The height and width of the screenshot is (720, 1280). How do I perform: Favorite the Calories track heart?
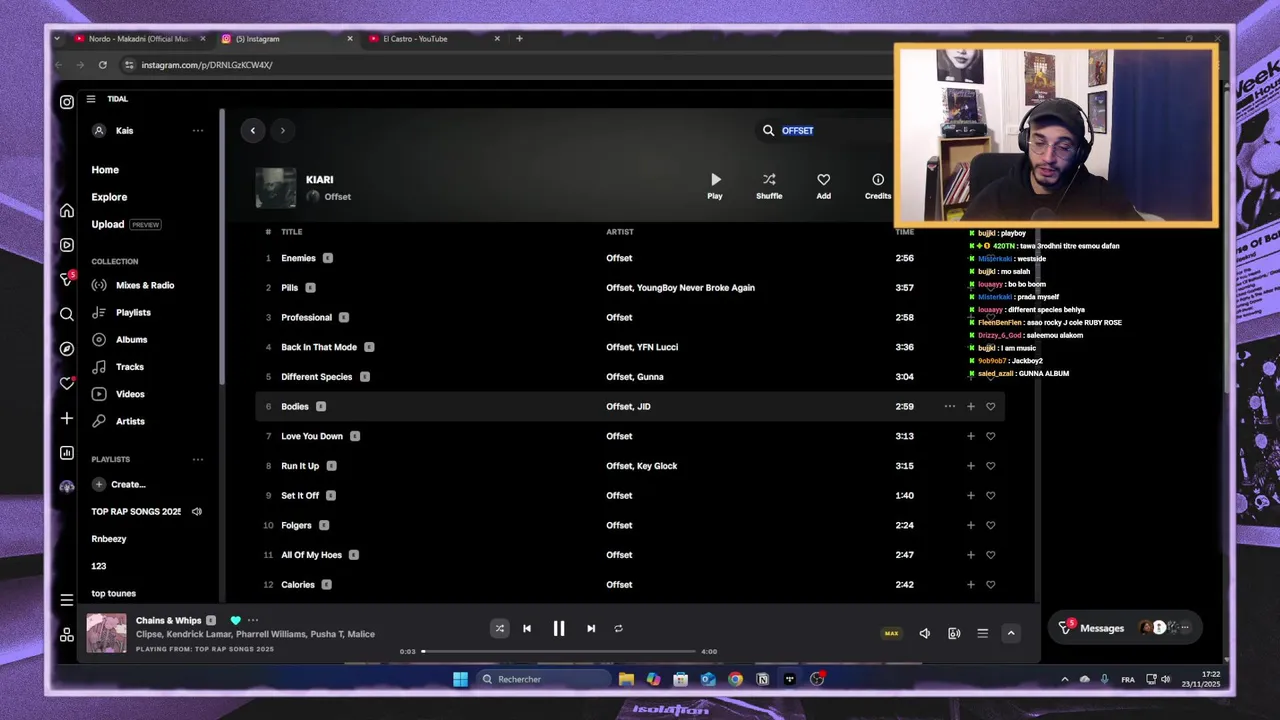click(991, 585)
